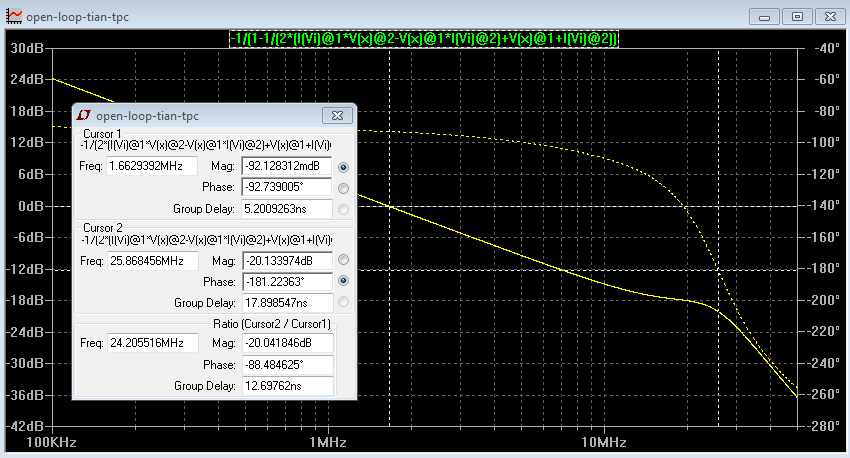Click Cursor 2 Phase field -181.22363°
This screenshot has height=458, width=850.
(x=287, y=282)
